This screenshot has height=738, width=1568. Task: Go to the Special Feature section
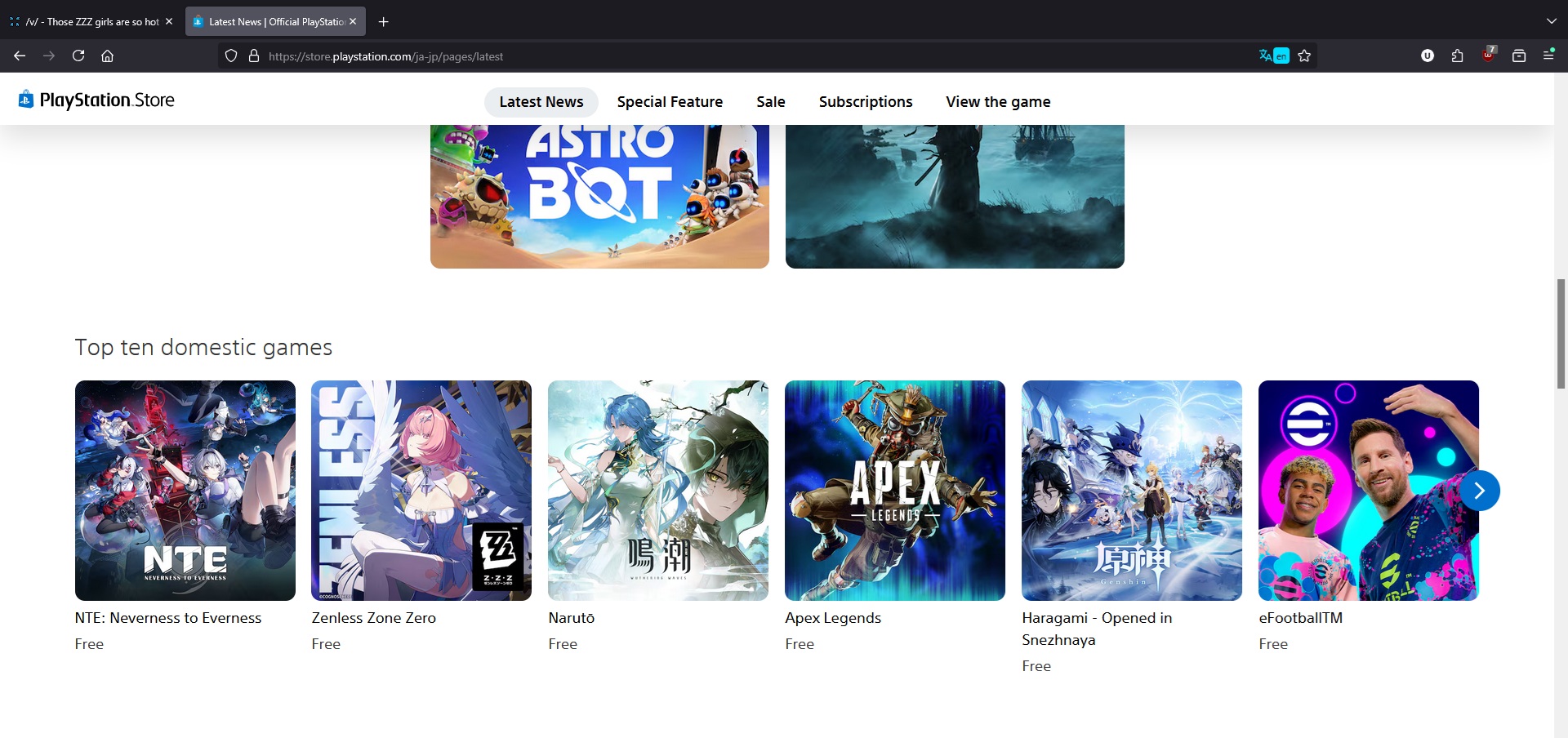tap(670, 102)
